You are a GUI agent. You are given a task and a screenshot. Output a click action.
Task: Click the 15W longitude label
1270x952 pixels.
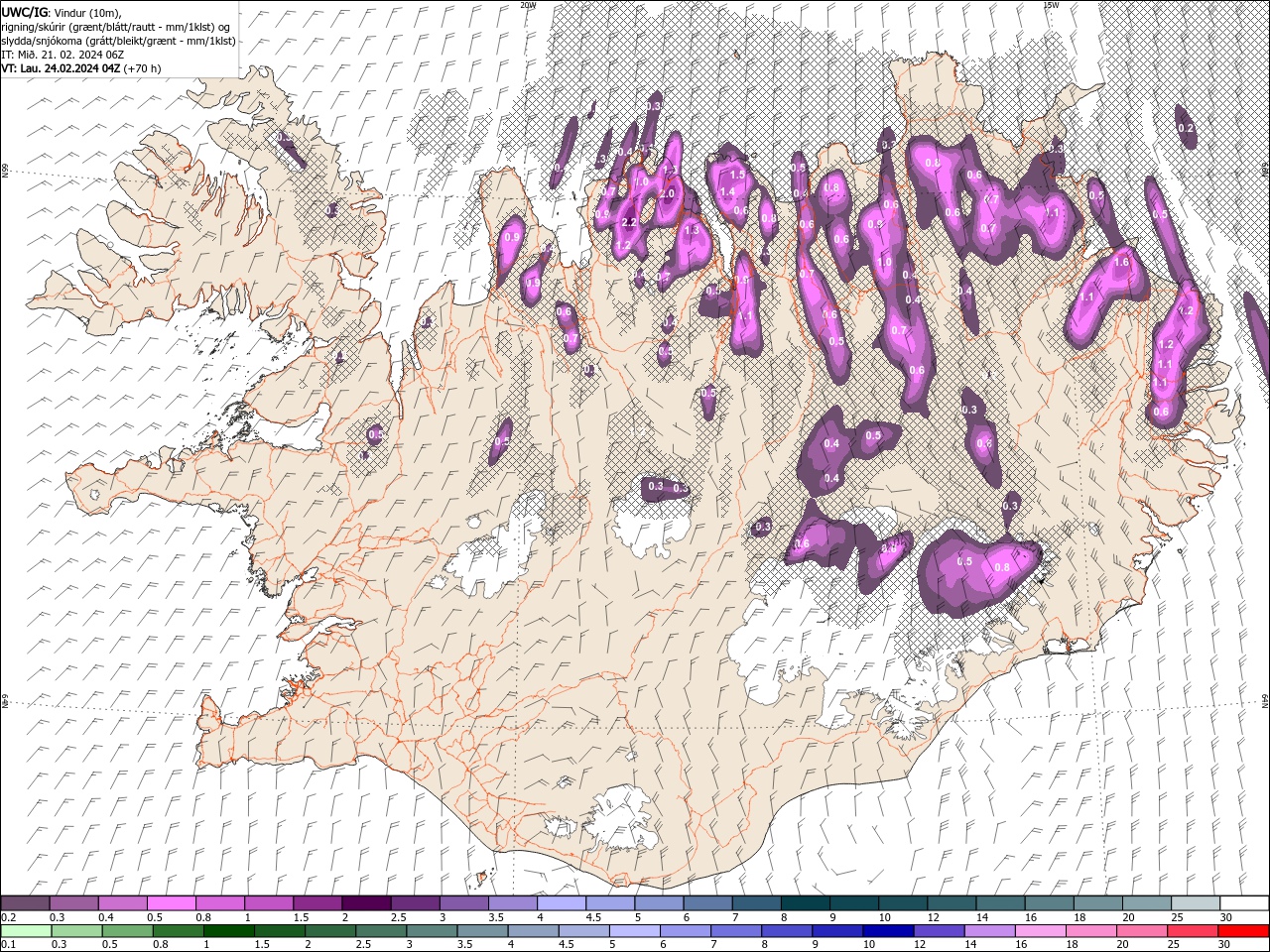(1051, 5)
